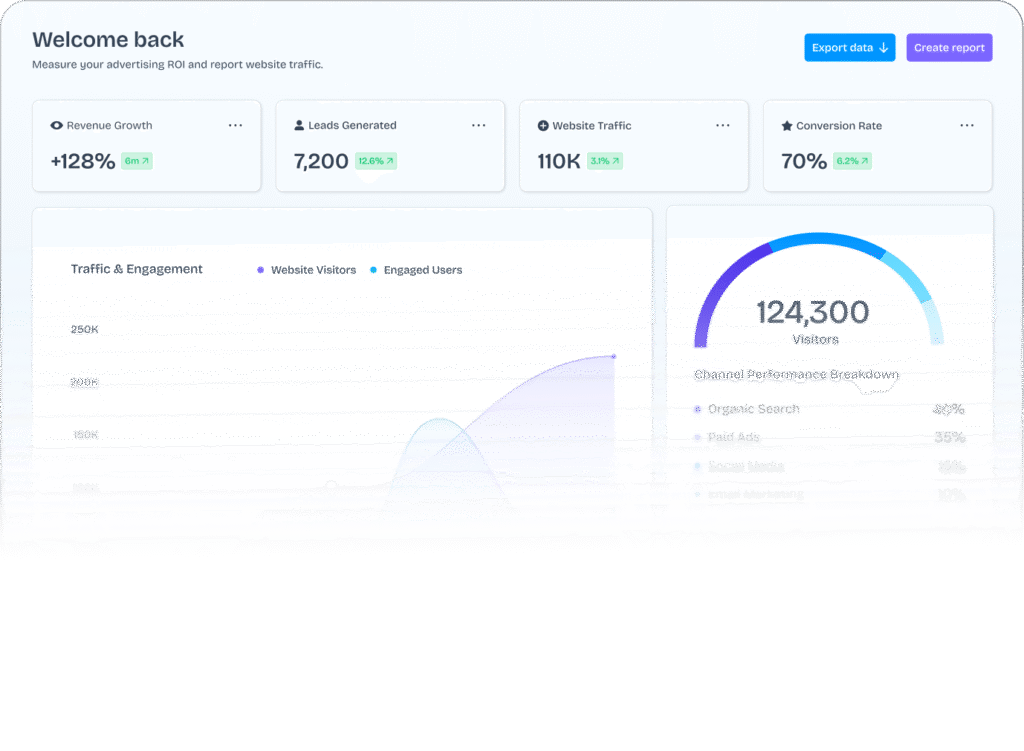Toggle the Engaged Users legend series
The image size is (1024, 751).
click(416, 270)
